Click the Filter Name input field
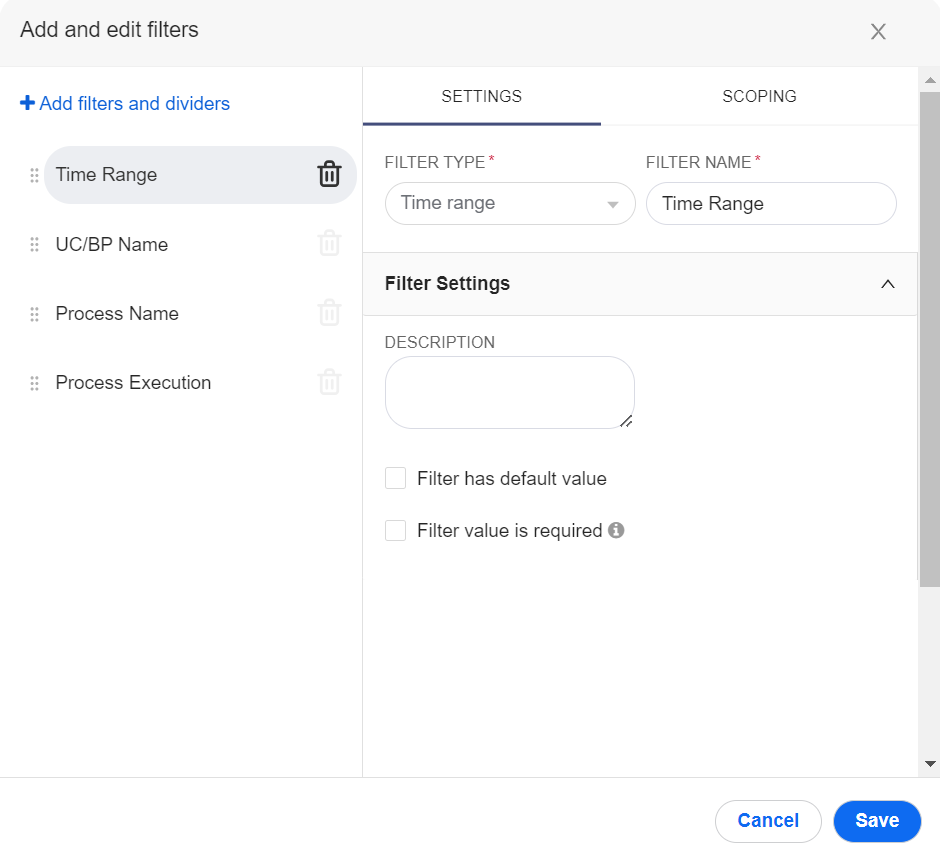 (772, 204)
